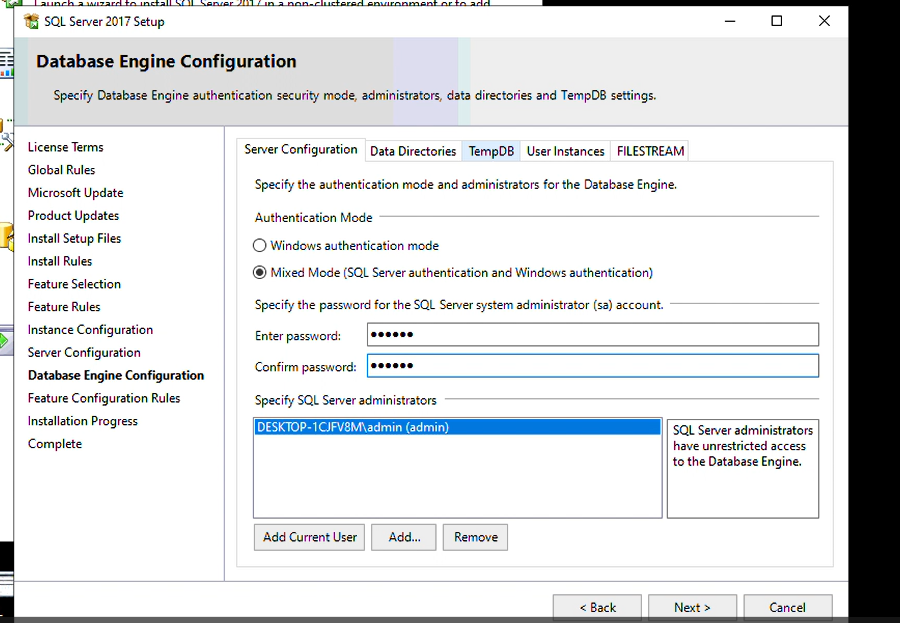The height and width of the screenshot is (623, 900).
Task: Select Windows authentication mode radio button
Action: coord(259,246)
